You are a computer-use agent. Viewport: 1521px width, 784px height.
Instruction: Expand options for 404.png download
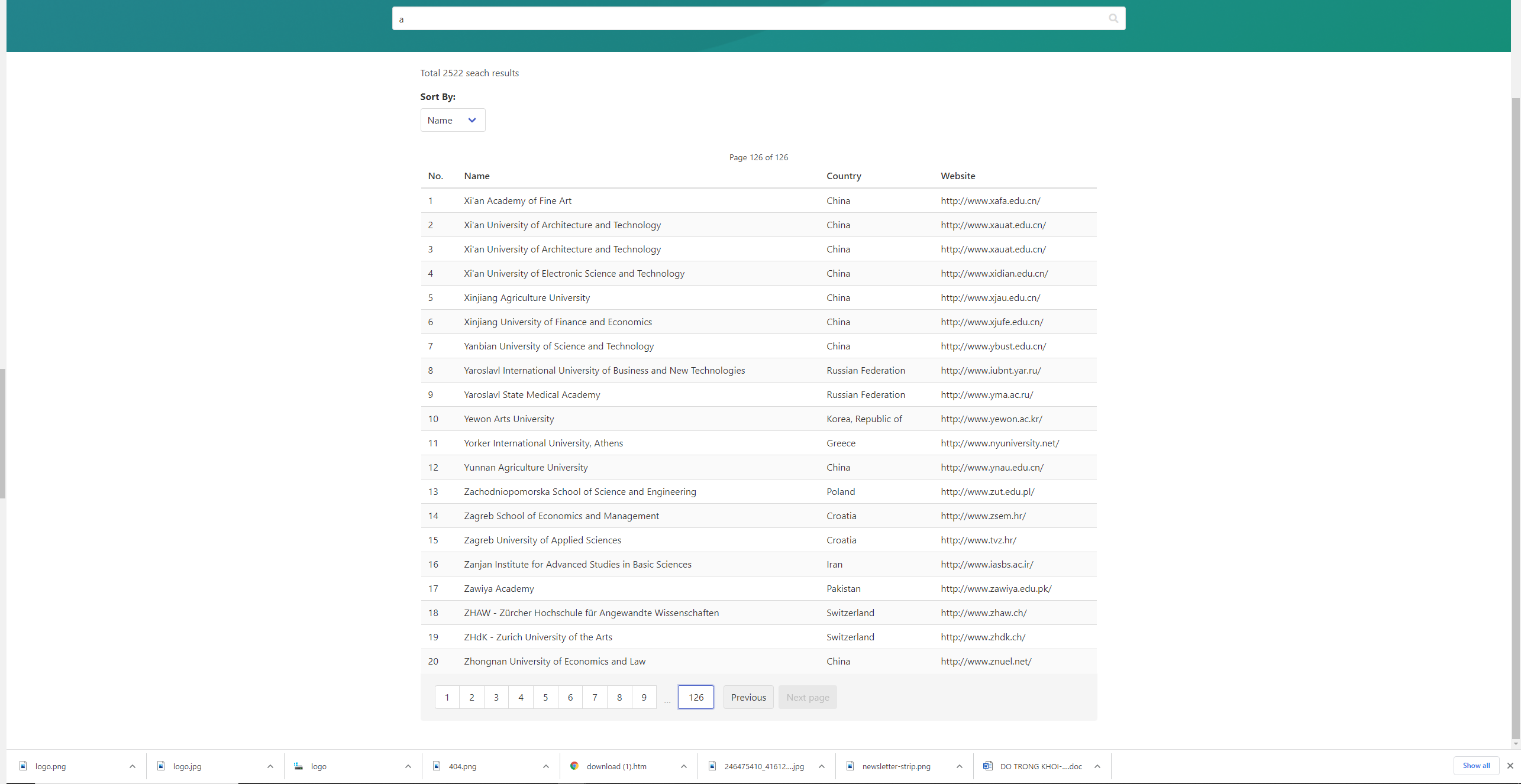[x=545, y=766]
